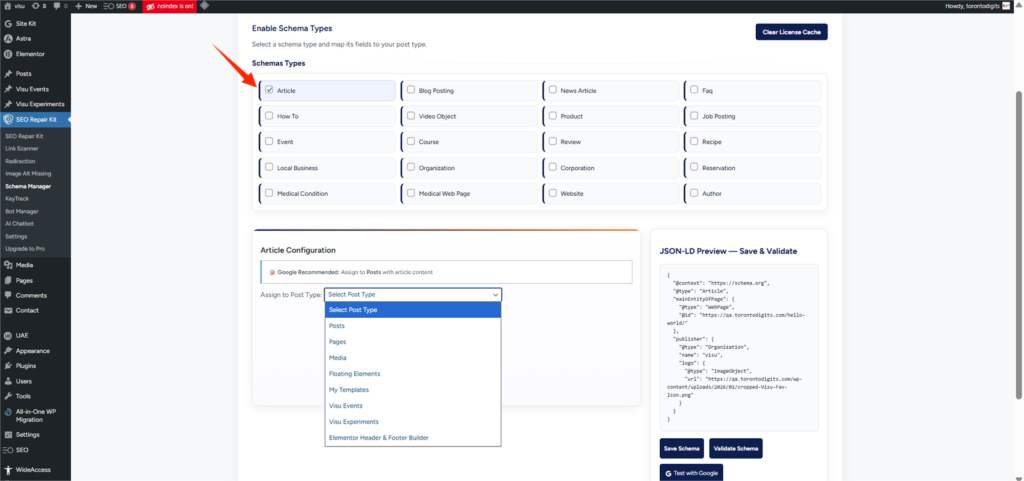Collapse the Assign to Post Type dropdown
The width and height of the screenshot is (1024, 481).
412,295
